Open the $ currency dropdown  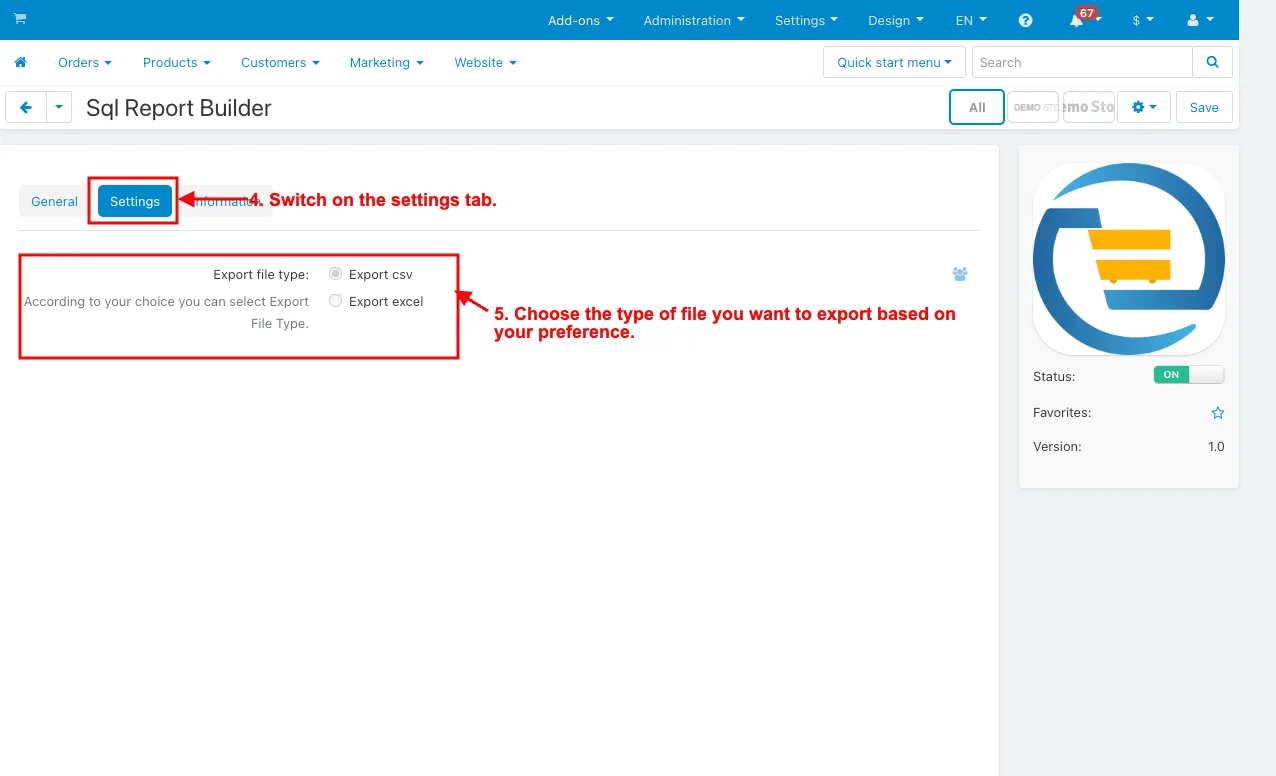click(x=1143, y=20)
